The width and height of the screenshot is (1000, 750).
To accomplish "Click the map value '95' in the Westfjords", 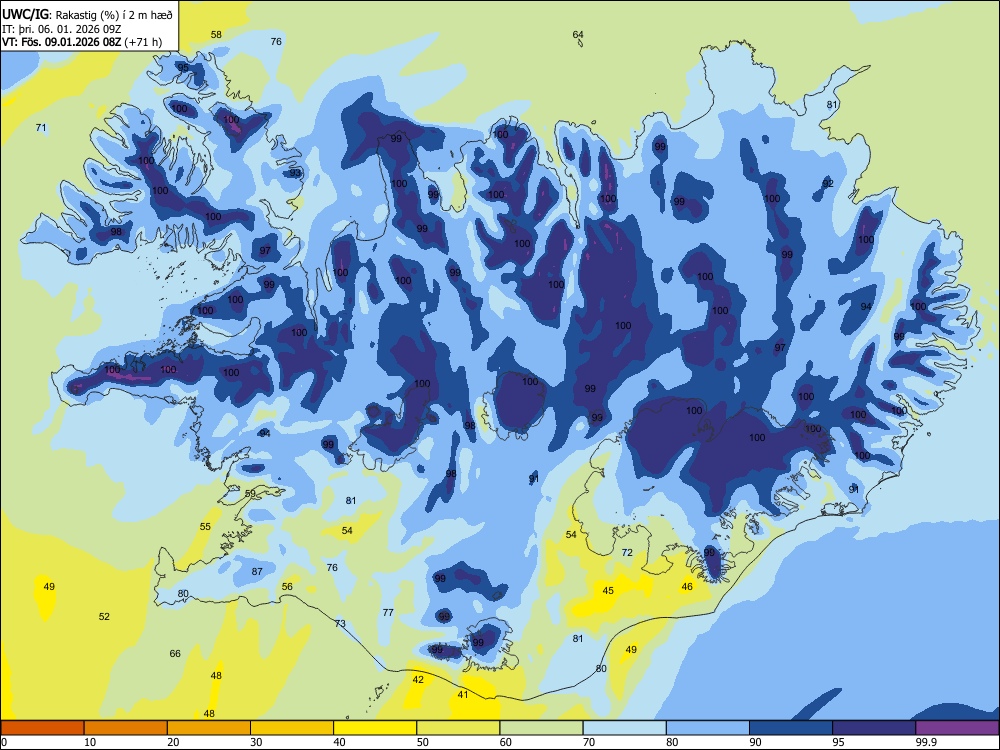I will coord(183,67).
